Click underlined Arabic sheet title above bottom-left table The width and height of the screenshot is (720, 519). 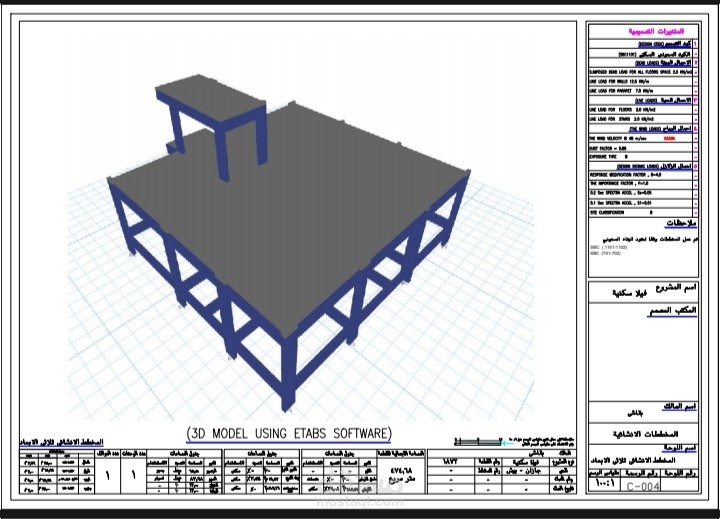pos(62,442)
